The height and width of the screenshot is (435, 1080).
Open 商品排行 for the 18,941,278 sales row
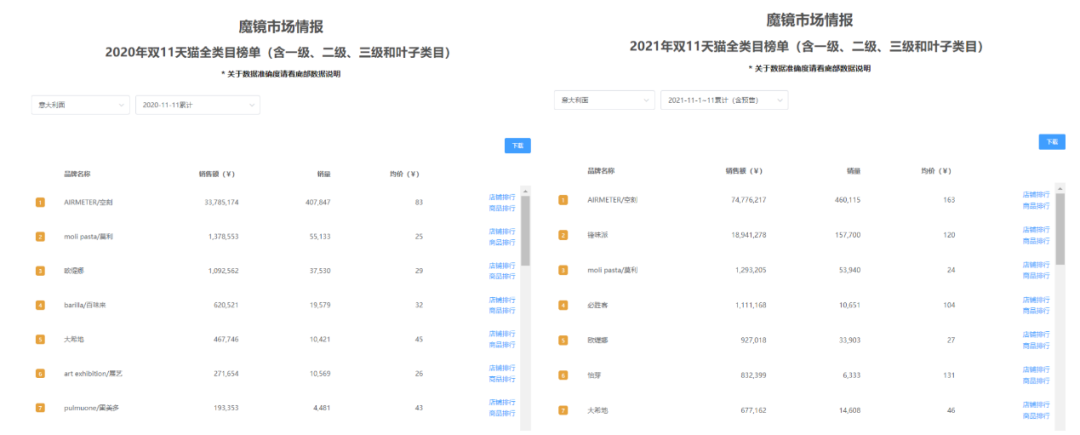pyautogui.click(x=1036, y=241)
